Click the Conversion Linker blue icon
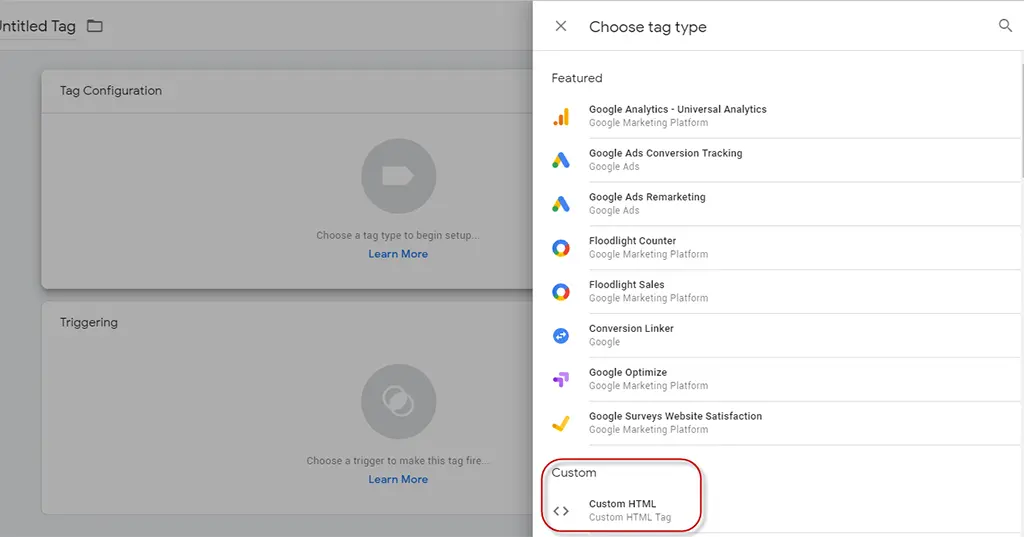This screenshot has height=537, width=1024. pyautogui.click(x=561, y=335)
